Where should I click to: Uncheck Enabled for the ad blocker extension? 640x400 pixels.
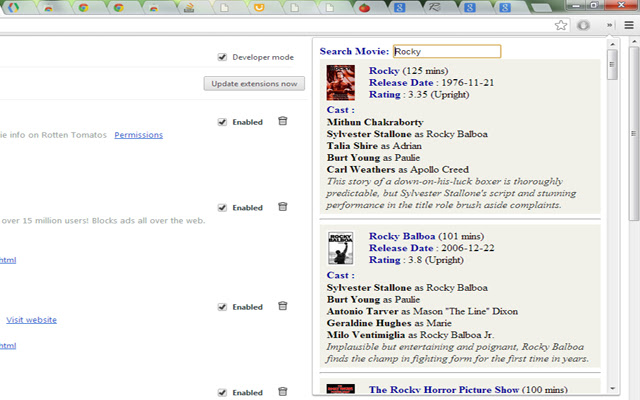(222, 208)
